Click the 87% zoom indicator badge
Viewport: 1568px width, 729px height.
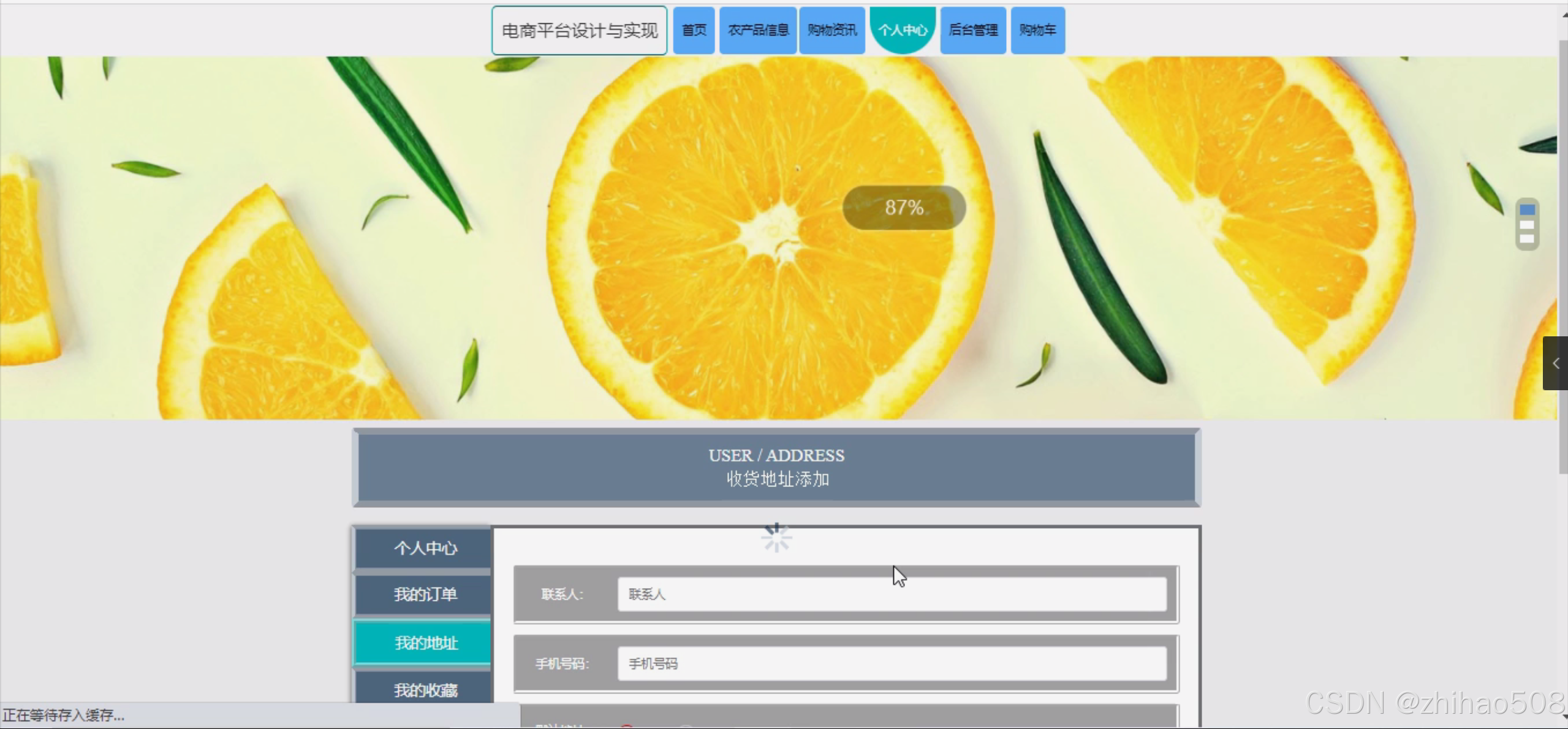click(904, 208)
